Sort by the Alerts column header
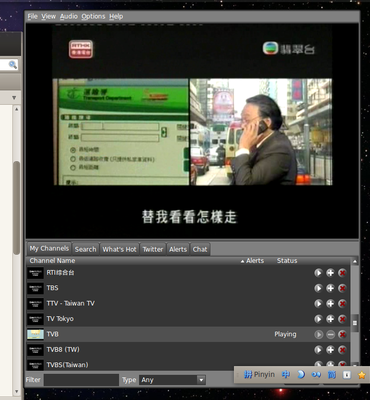This screenshot has width=370, height=400. click(252, 261)
